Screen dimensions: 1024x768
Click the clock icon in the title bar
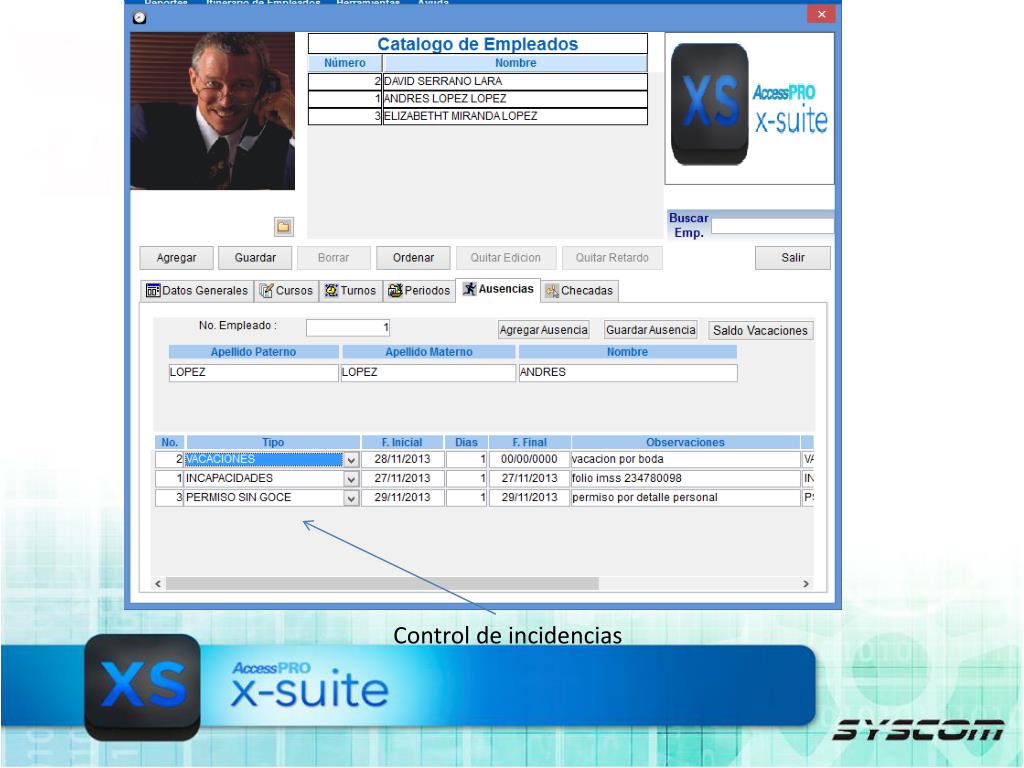140,18
